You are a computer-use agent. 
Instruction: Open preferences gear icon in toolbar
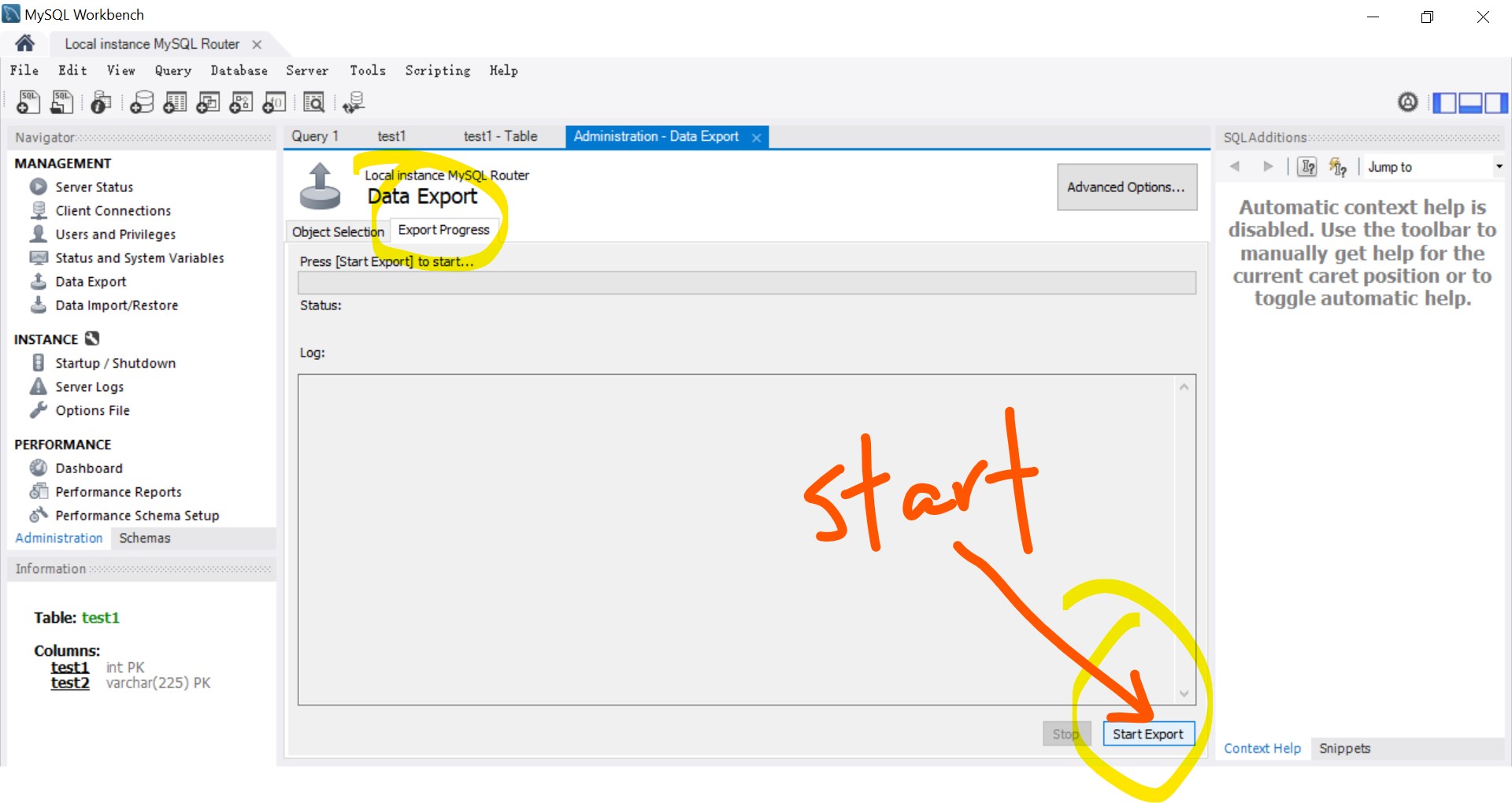[1407, 102]
